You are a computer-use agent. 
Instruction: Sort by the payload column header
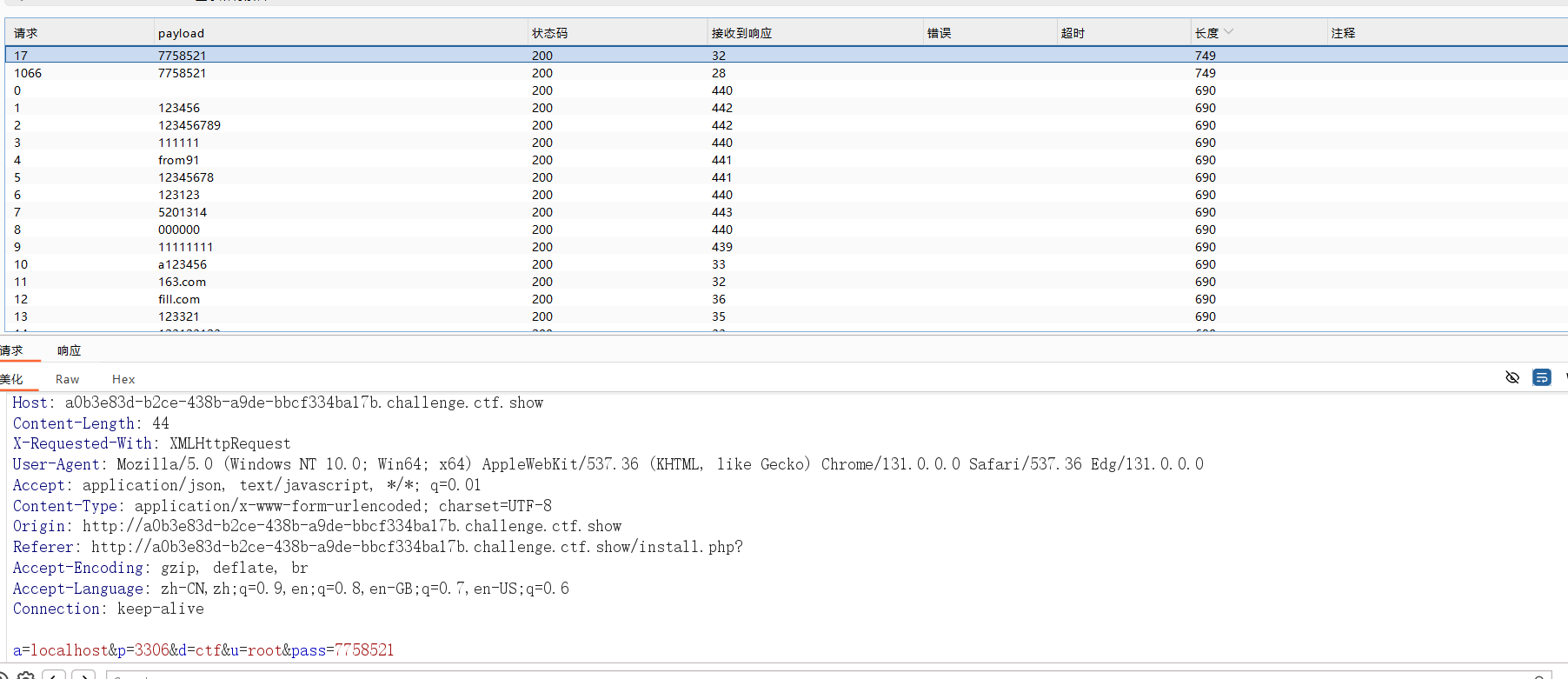pos(340,33)
